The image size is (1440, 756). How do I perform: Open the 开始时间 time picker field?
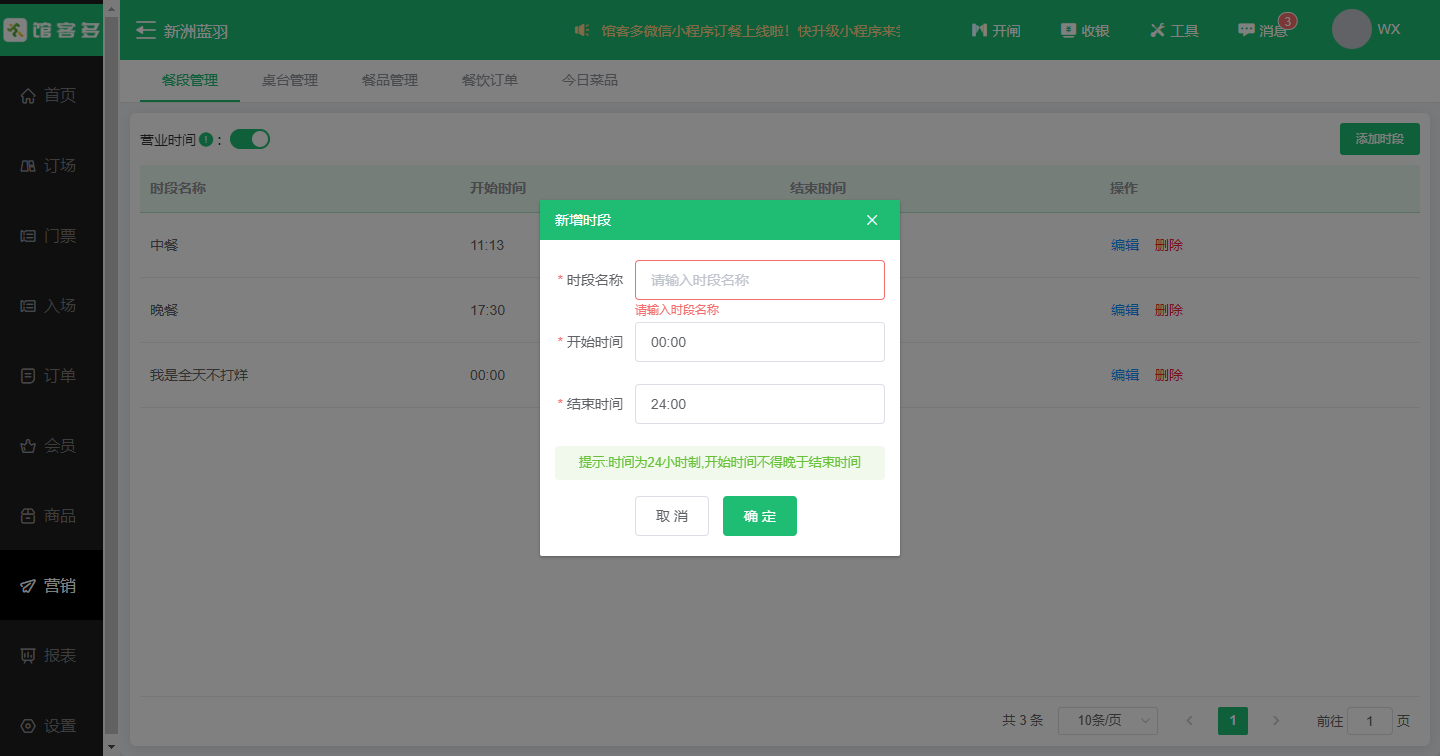[x=759, y=342]
